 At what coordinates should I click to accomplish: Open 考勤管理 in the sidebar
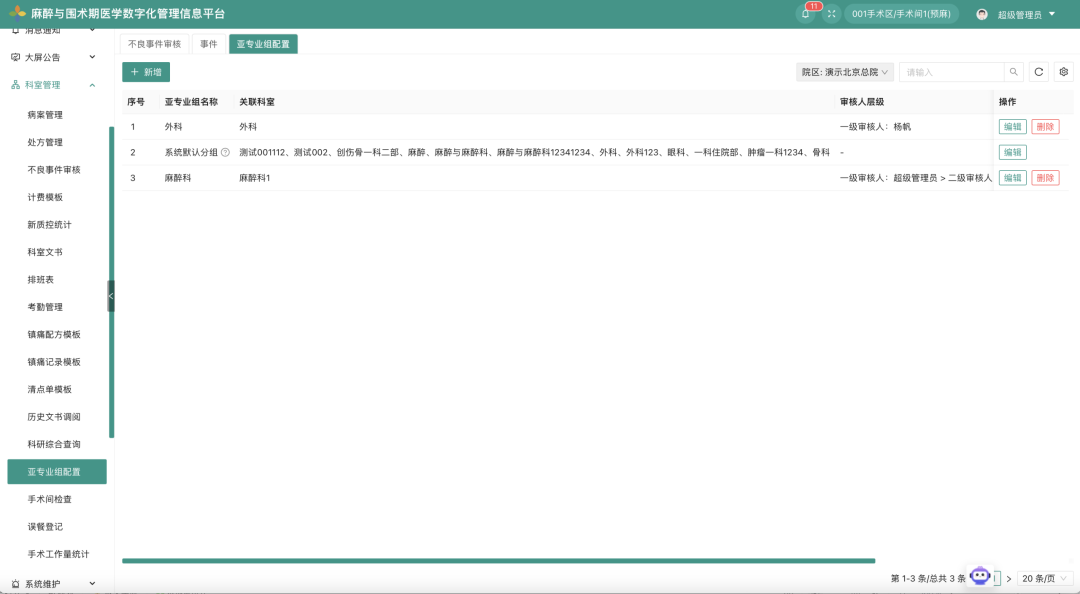[x=45, y=307]
